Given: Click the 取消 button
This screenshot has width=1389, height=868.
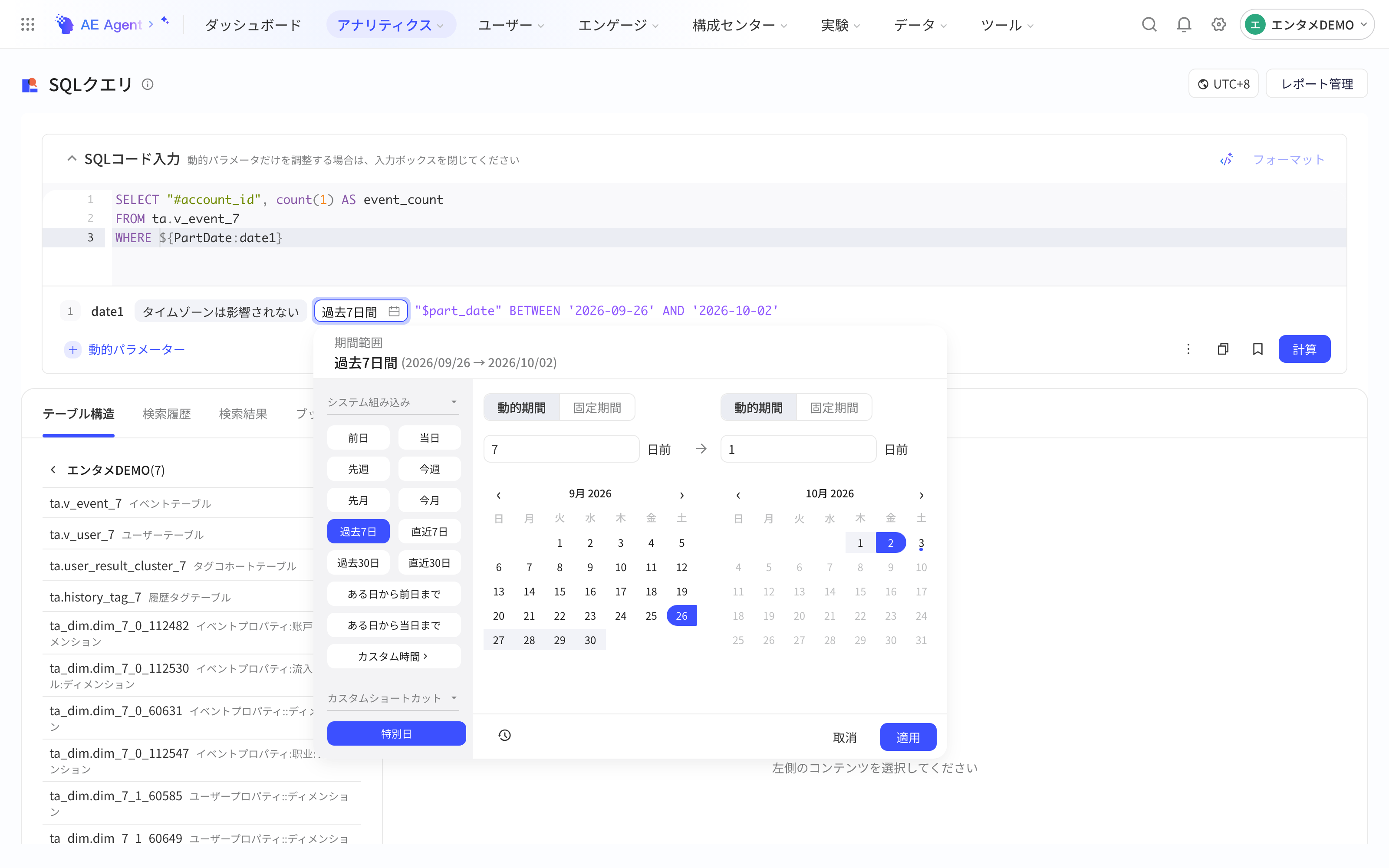Looking at the screenshot, I should pos(845,737).
